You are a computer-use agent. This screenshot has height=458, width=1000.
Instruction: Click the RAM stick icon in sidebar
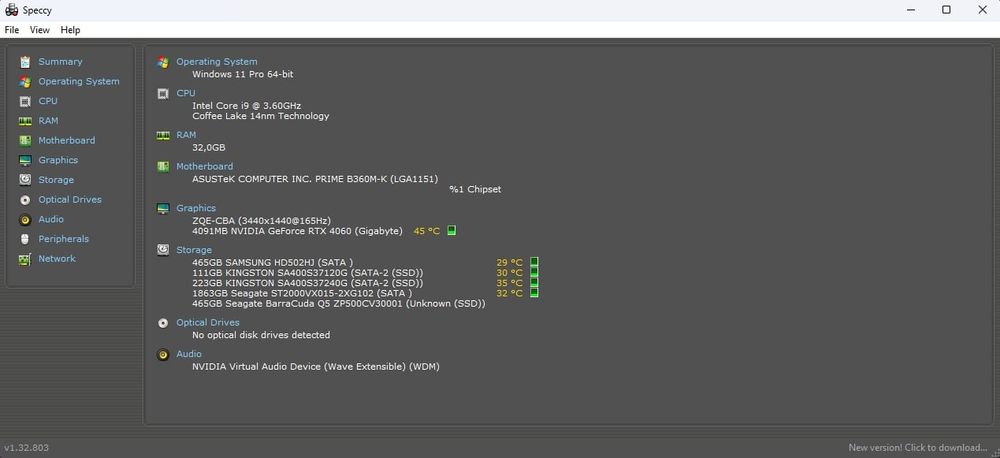pos(25,121)
